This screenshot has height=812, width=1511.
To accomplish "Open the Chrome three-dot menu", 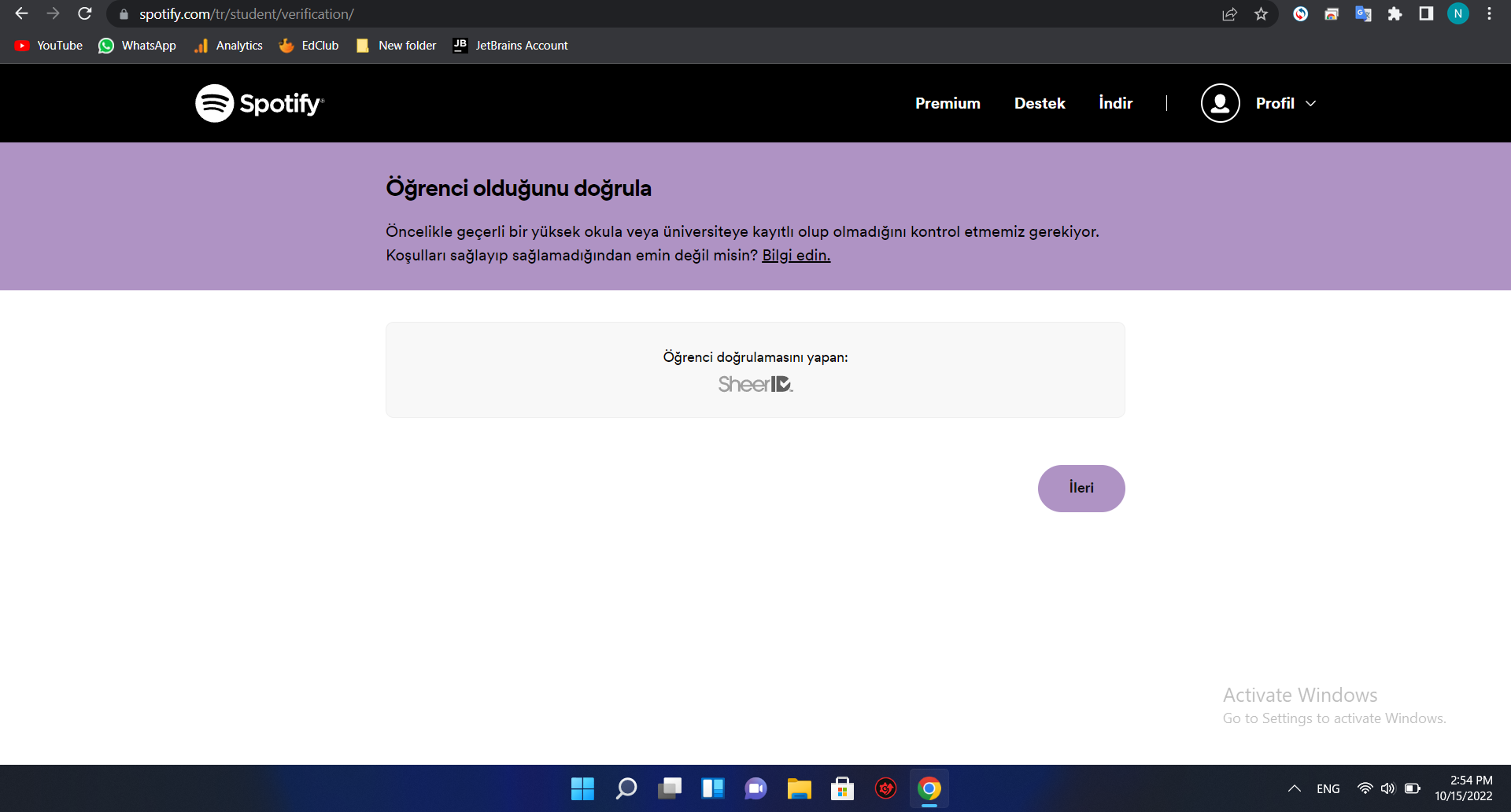I will [1489, 14].
